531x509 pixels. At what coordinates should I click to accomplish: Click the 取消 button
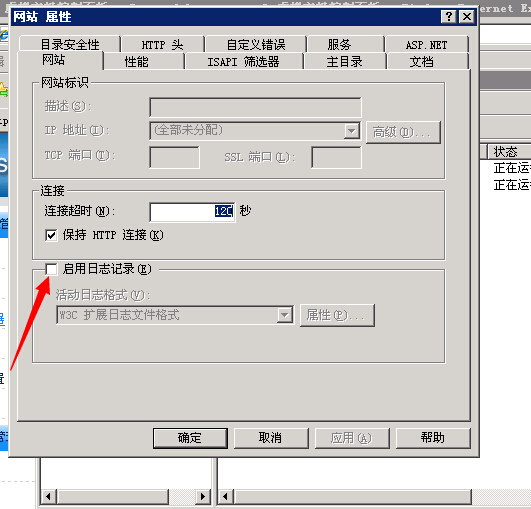click(x=271, y=438)
